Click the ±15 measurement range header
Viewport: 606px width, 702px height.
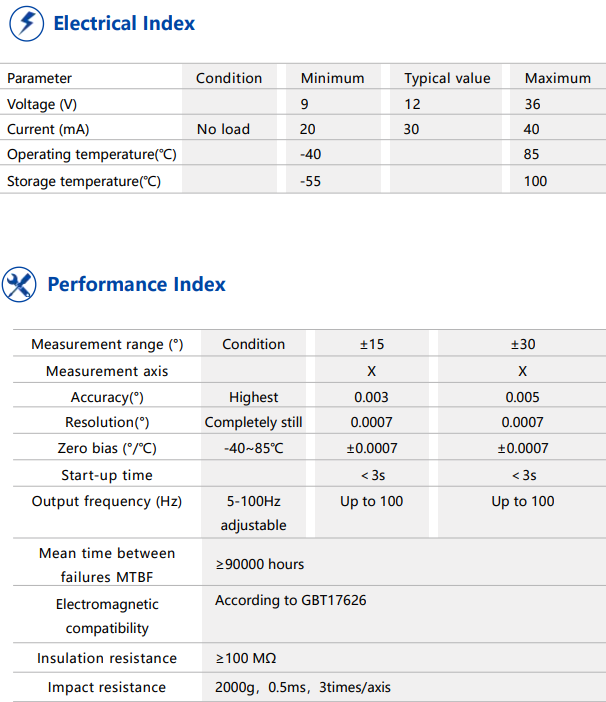[x=372, y=344]
